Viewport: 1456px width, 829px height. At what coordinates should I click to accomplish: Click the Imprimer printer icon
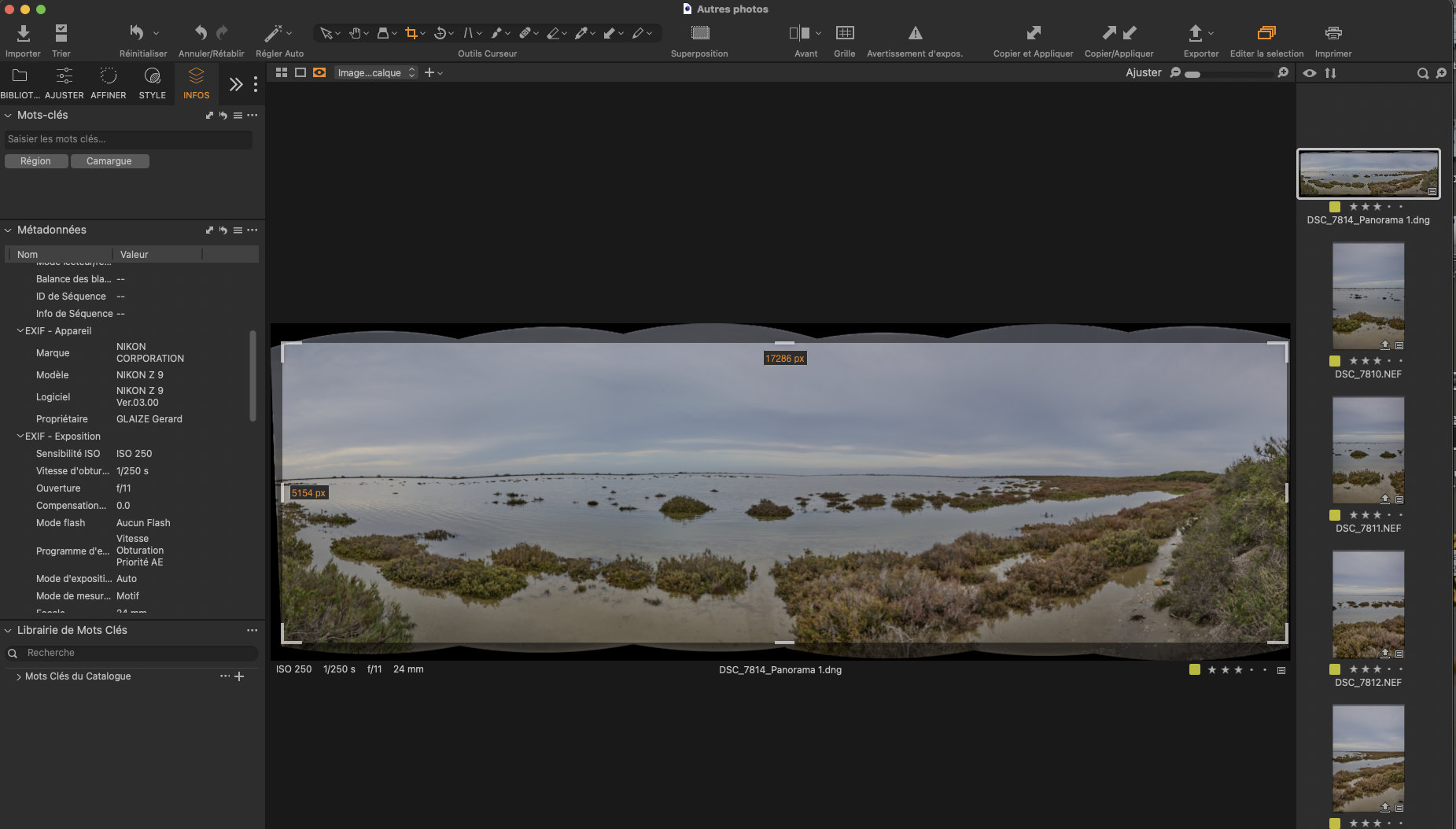pyautogui.click(x=1333, y=33)
